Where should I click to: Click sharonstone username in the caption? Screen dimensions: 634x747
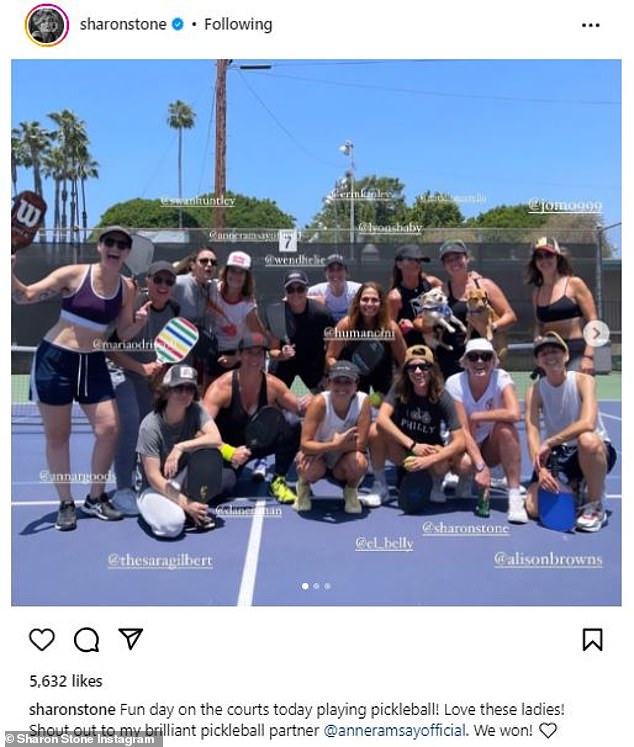pos(72,709)
